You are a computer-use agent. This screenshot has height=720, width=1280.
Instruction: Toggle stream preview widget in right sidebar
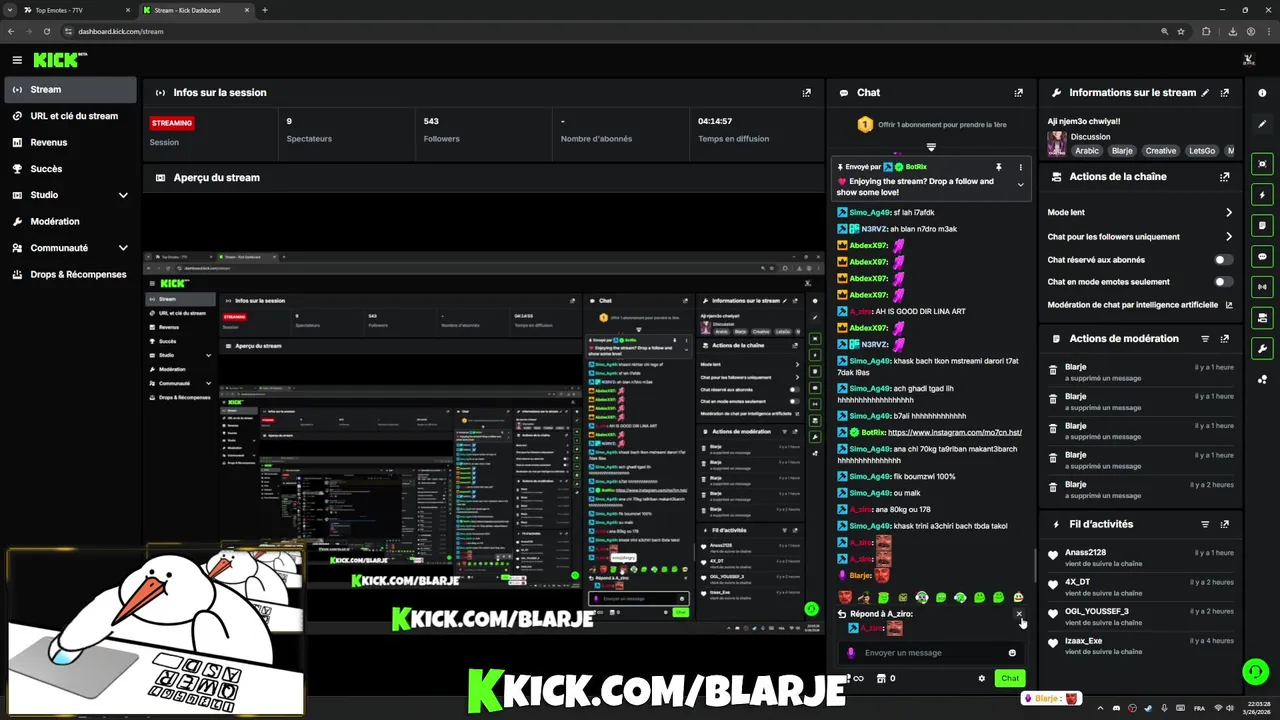tap(1262, 164)
